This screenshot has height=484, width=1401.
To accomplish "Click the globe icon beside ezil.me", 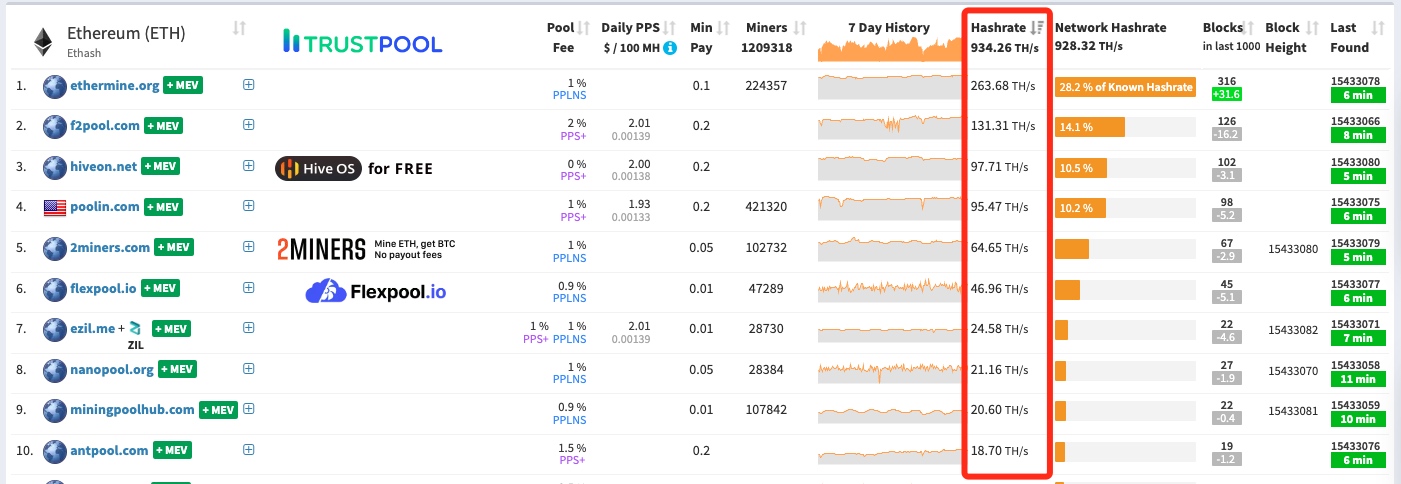I will [x=54, y=328].
